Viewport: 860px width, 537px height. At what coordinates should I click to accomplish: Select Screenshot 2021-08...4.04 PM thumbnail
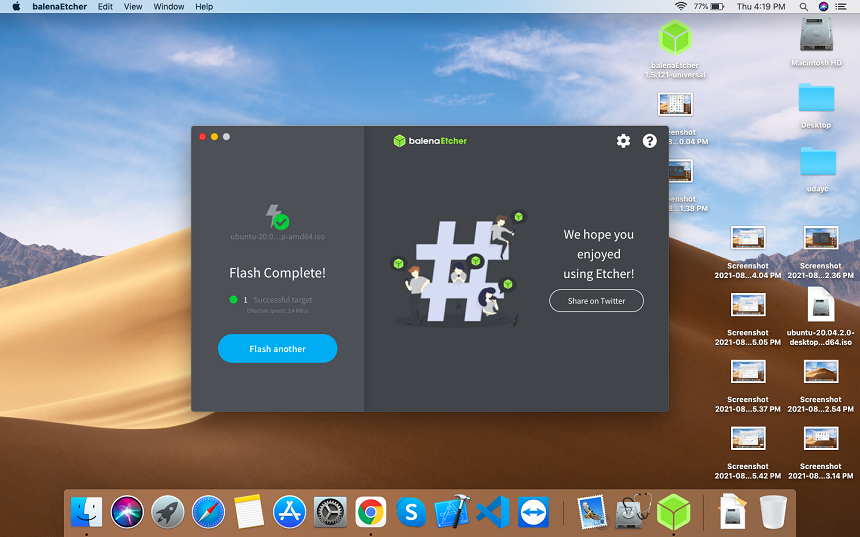[748, 238]
